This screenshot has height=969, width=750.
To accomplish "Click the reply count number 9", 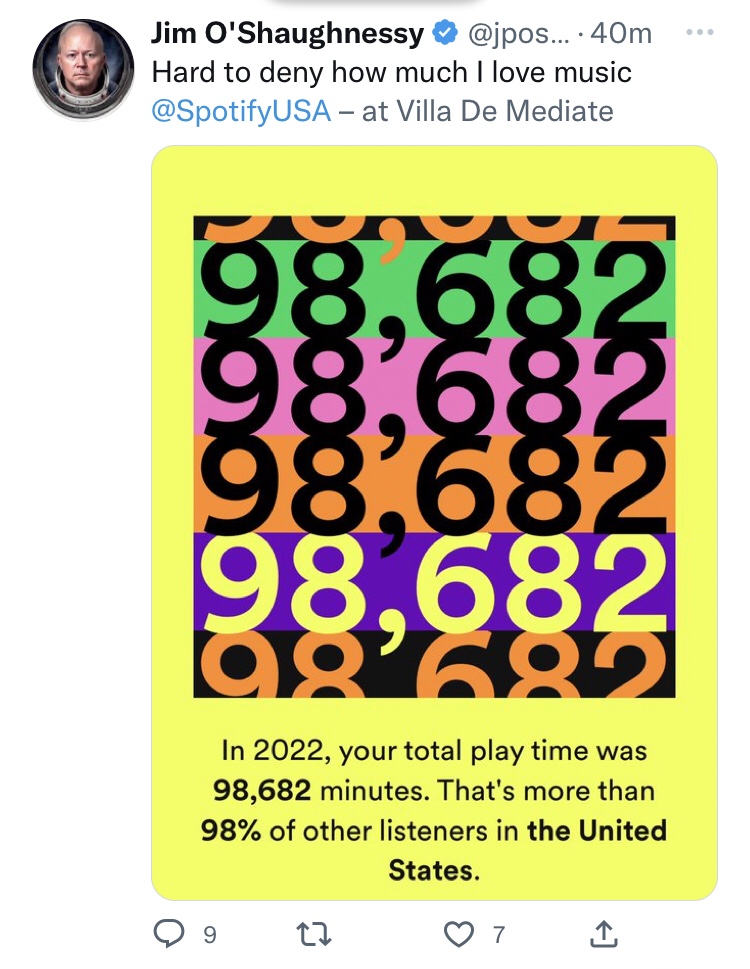I will pyautogui.click(x=209, y=935).
